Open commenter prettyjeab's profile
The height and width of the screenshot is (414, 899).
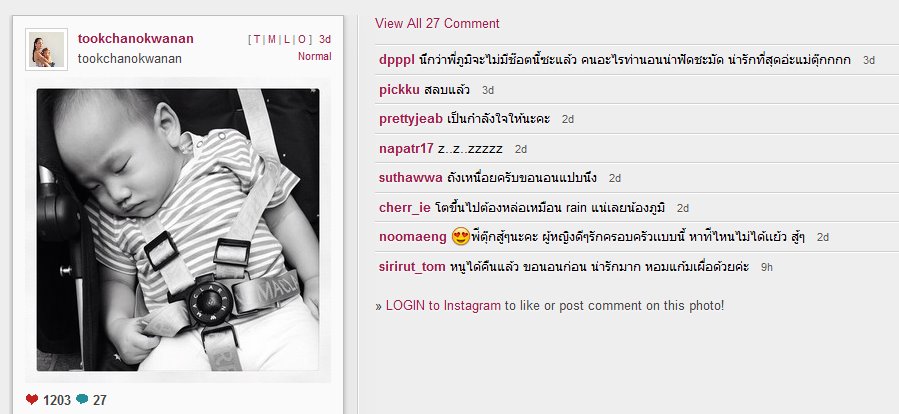point(411,119)
